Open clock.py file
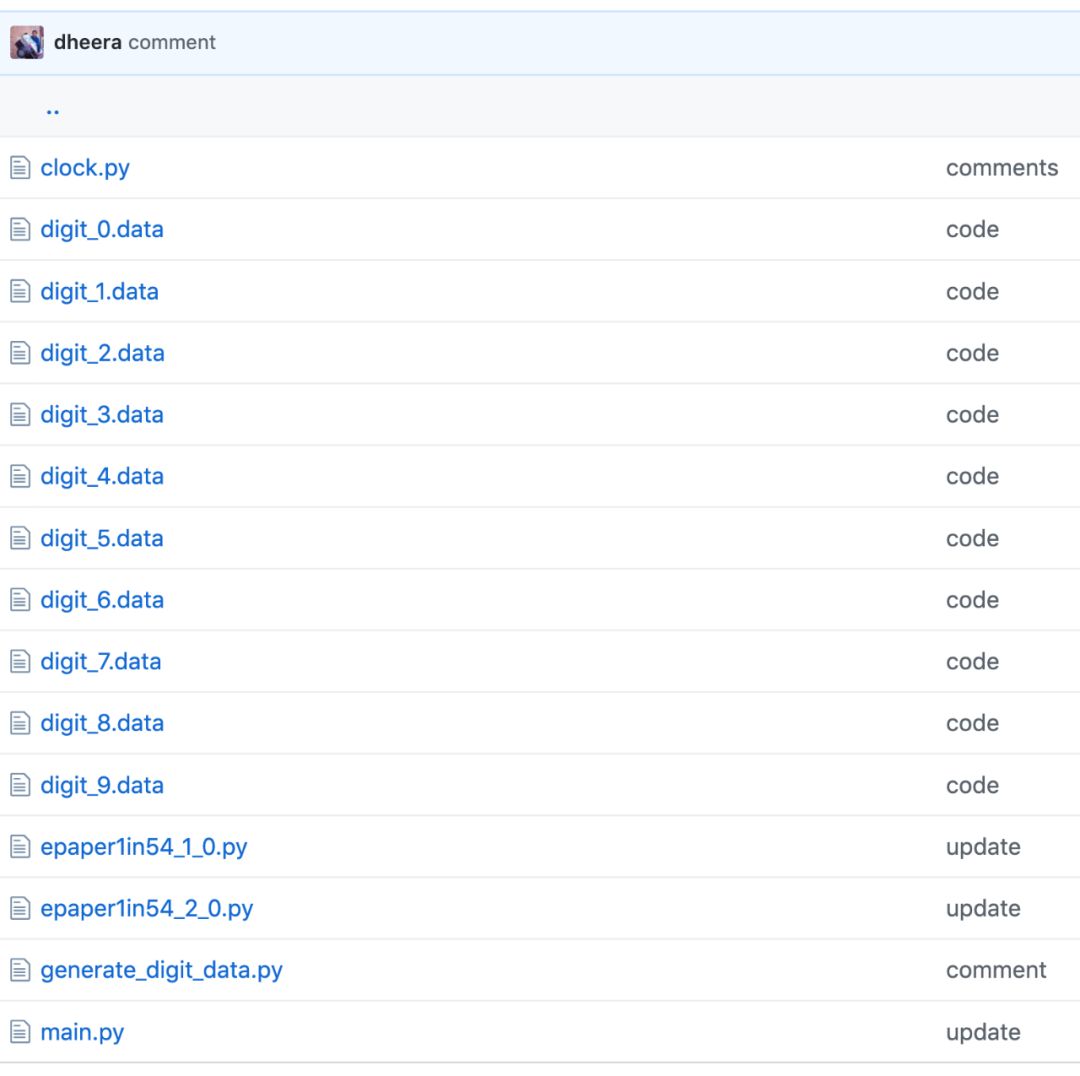This screenshot has width=1080, height=1076. [x=85, y=168]
